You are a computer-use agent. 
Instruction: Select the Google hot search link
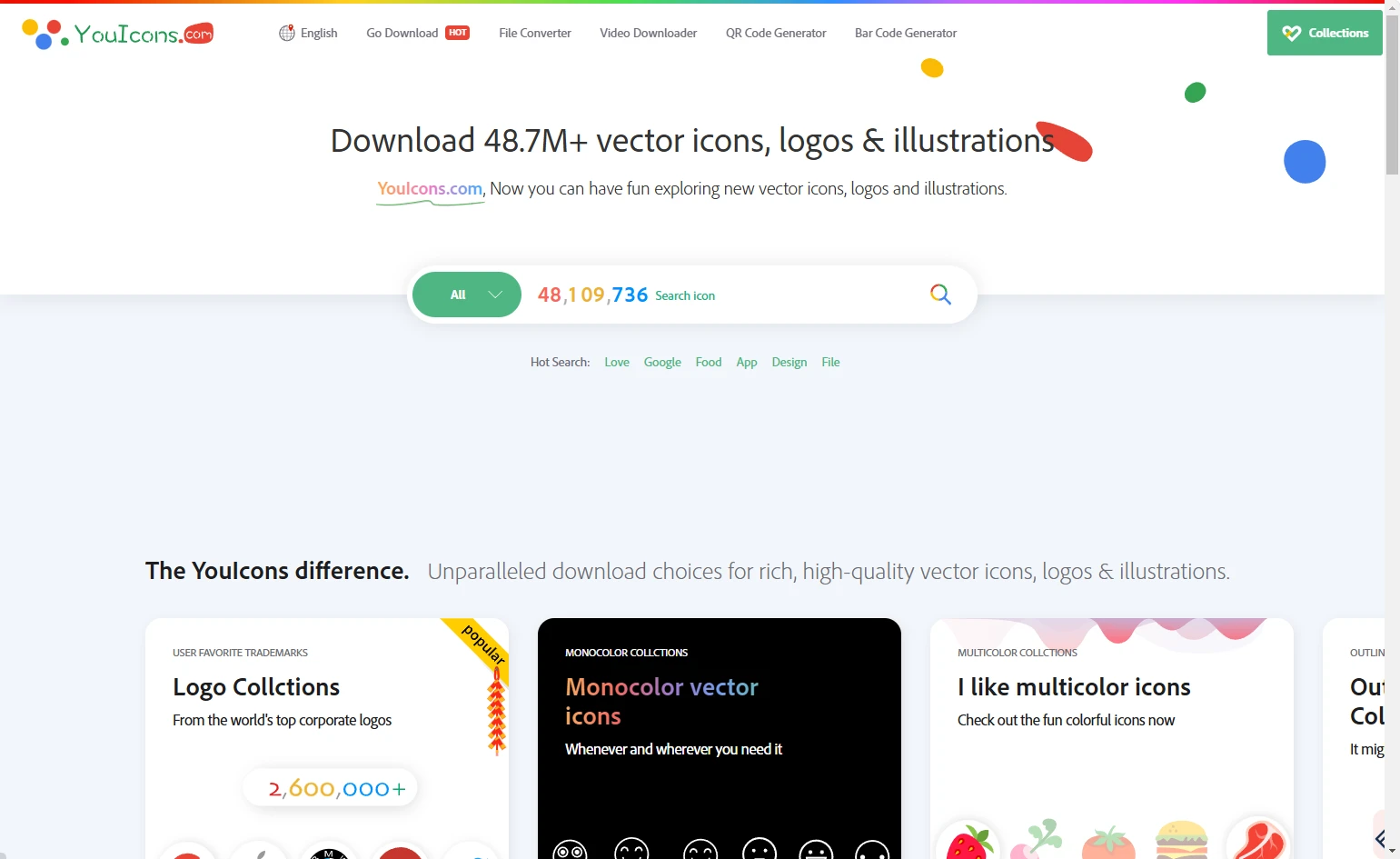pos(662,362)
